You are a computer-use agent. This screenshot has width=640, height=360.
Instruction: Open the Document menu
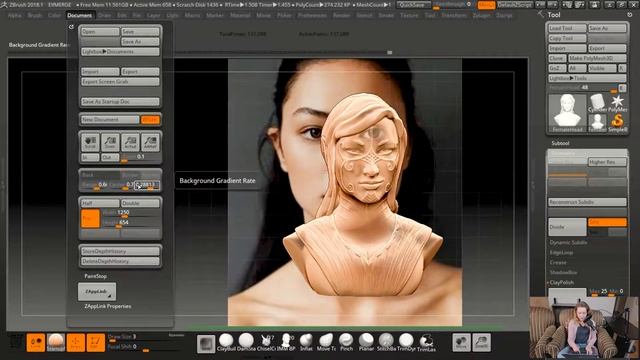(80, 15)
